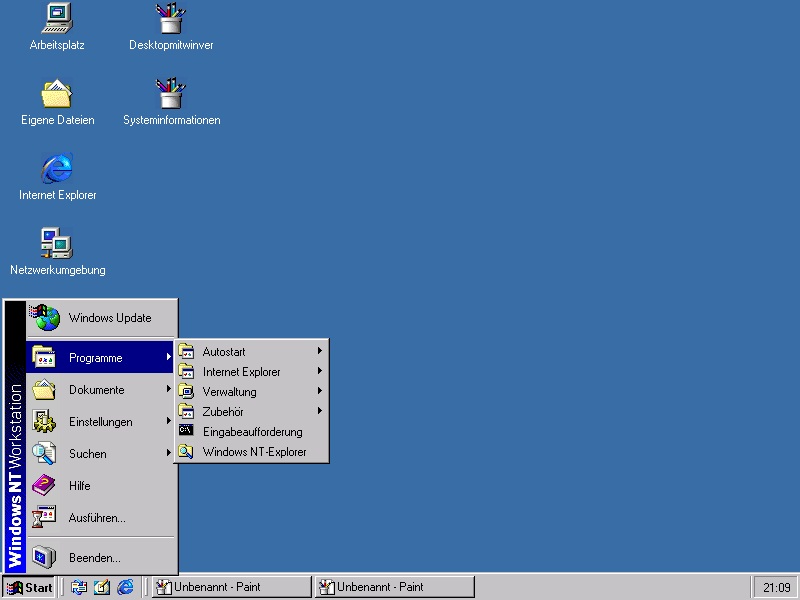Click the Autostart label text
The image size is (800, 600).
tap(223, 352)
